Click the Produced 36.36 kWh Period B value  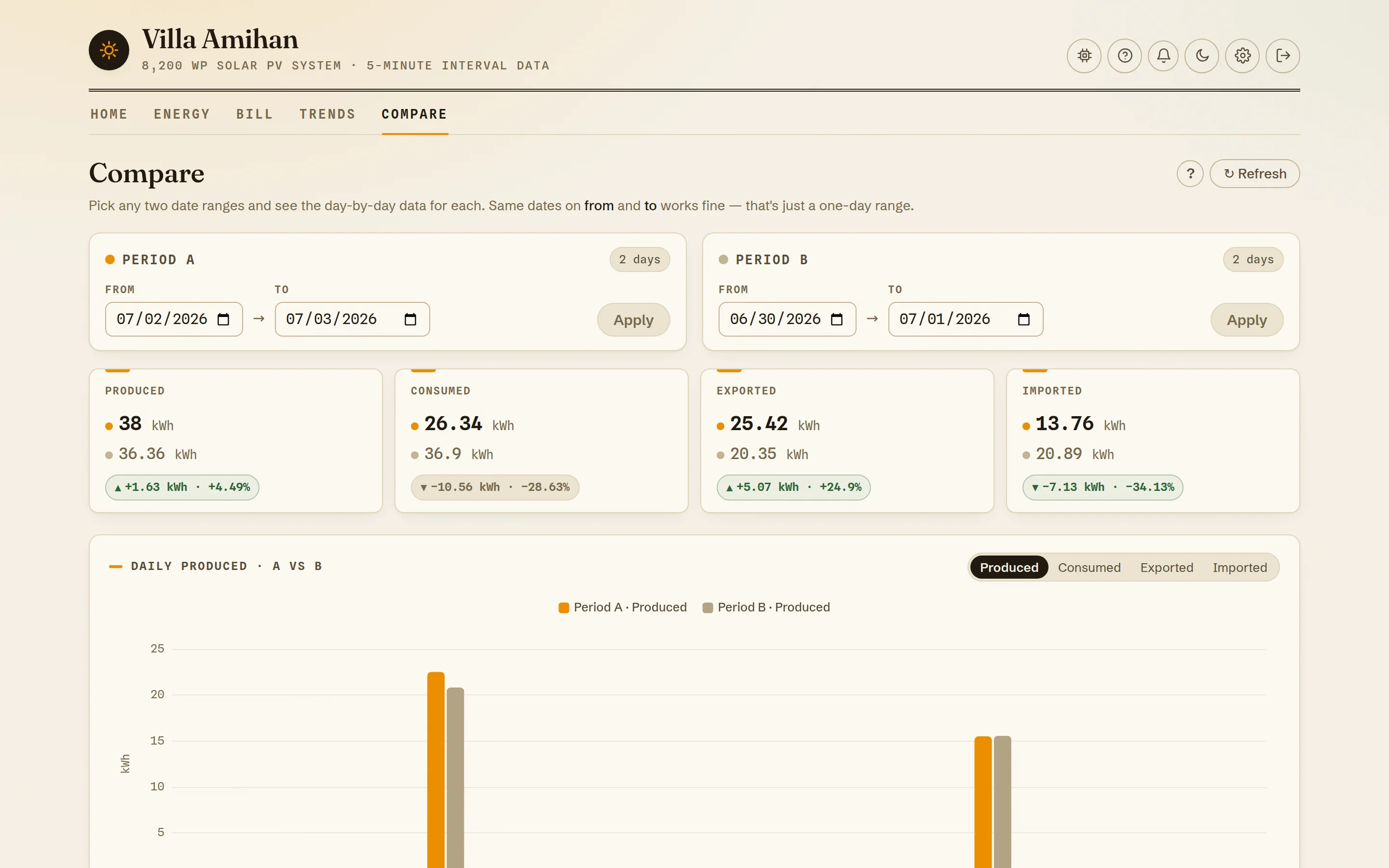(157, 454)
